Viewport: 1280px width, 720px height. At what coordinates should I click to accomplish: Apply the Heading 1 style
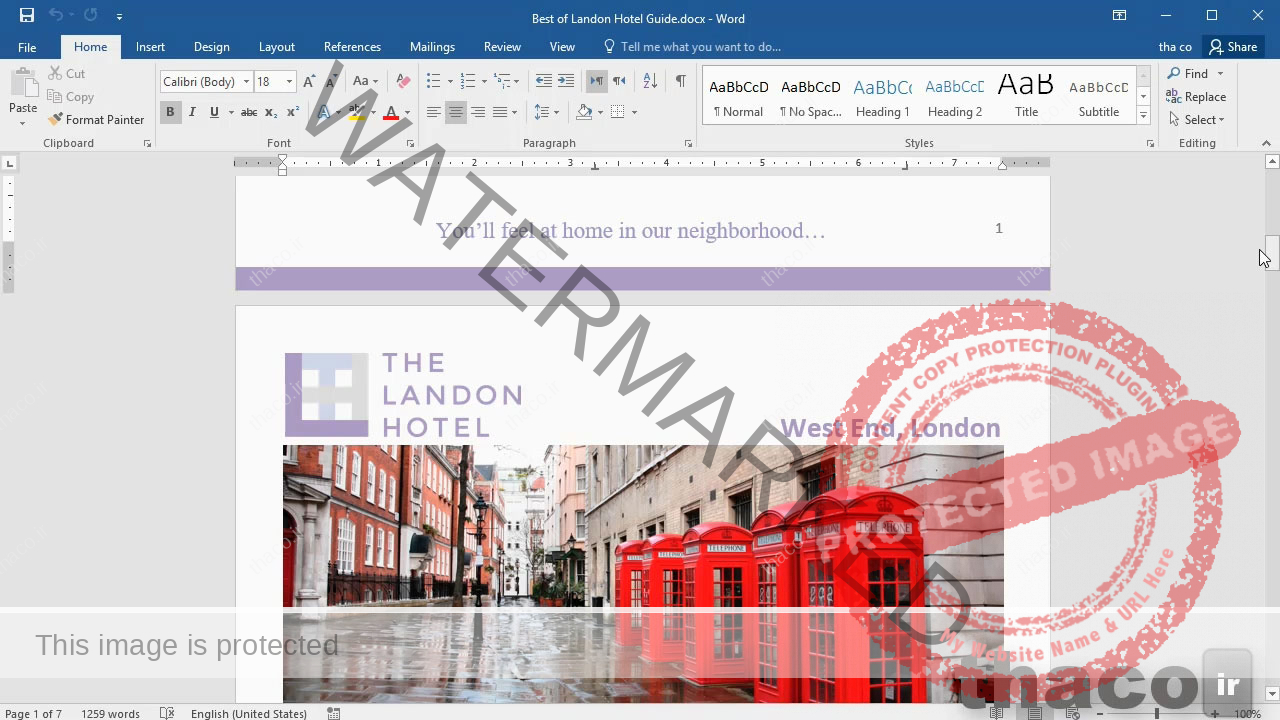[882, 97]
